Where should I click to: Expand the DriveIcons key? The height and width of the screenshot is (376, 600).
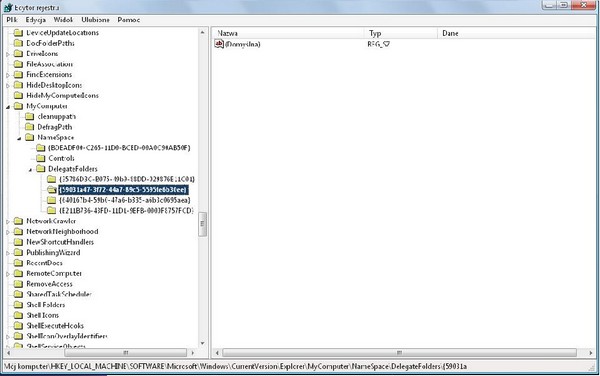(x=8, y=54)
